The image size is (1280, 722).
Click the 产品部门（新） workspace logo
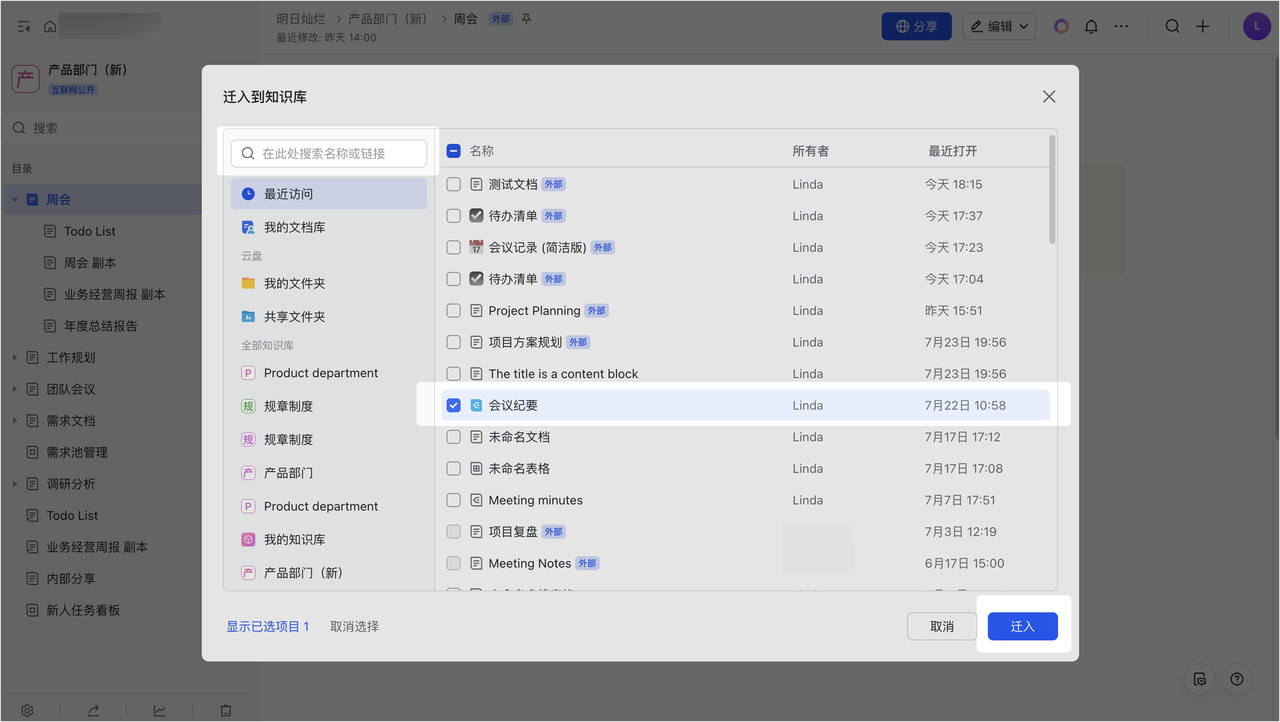coord(25,79)
